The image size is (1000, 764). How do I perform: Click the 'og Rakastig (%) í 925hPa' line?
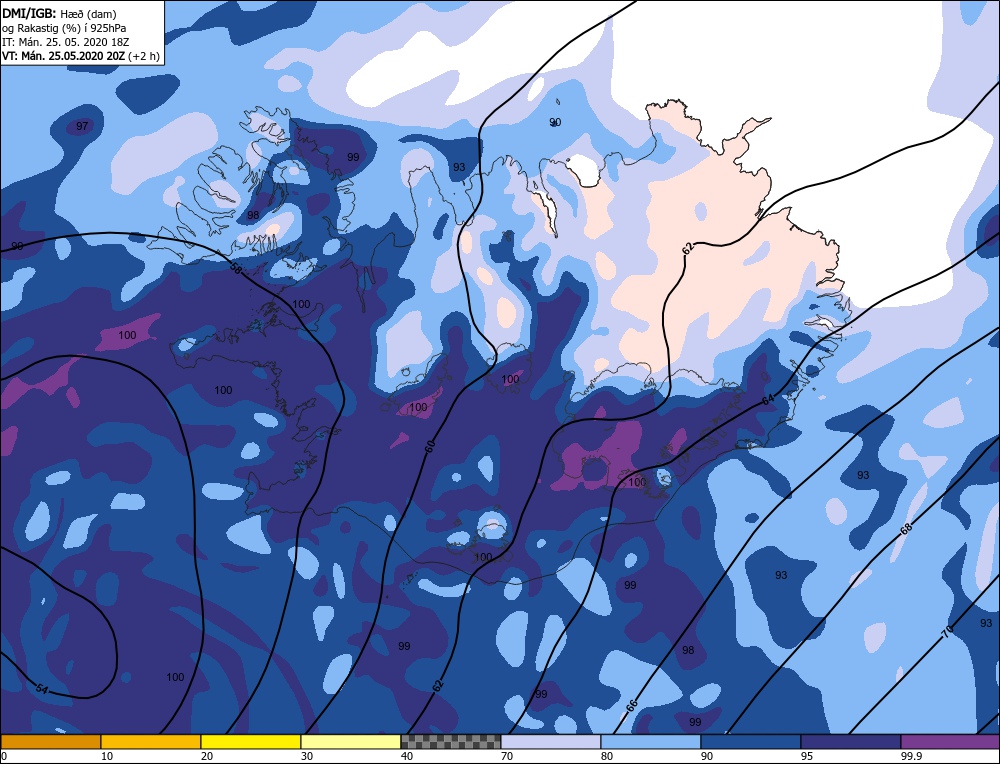(x=64, y=27)
